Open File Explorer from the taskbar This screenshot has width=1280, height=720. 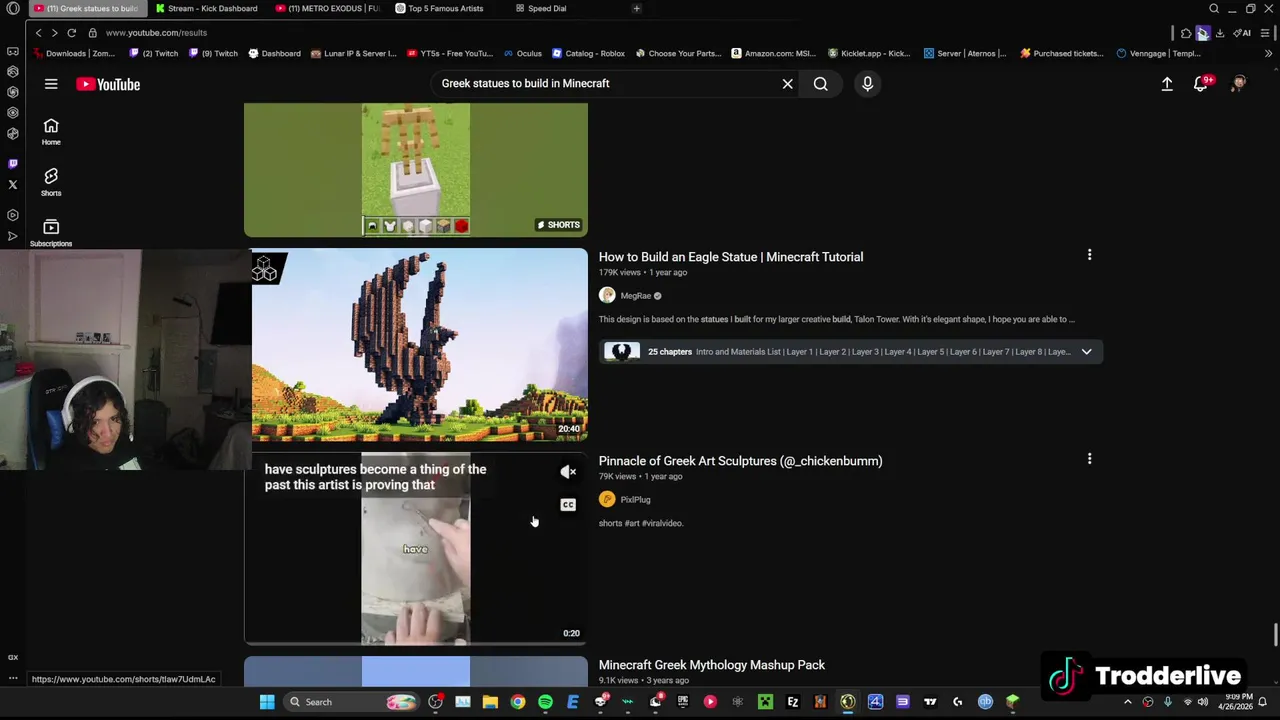(x=490, y=702)
